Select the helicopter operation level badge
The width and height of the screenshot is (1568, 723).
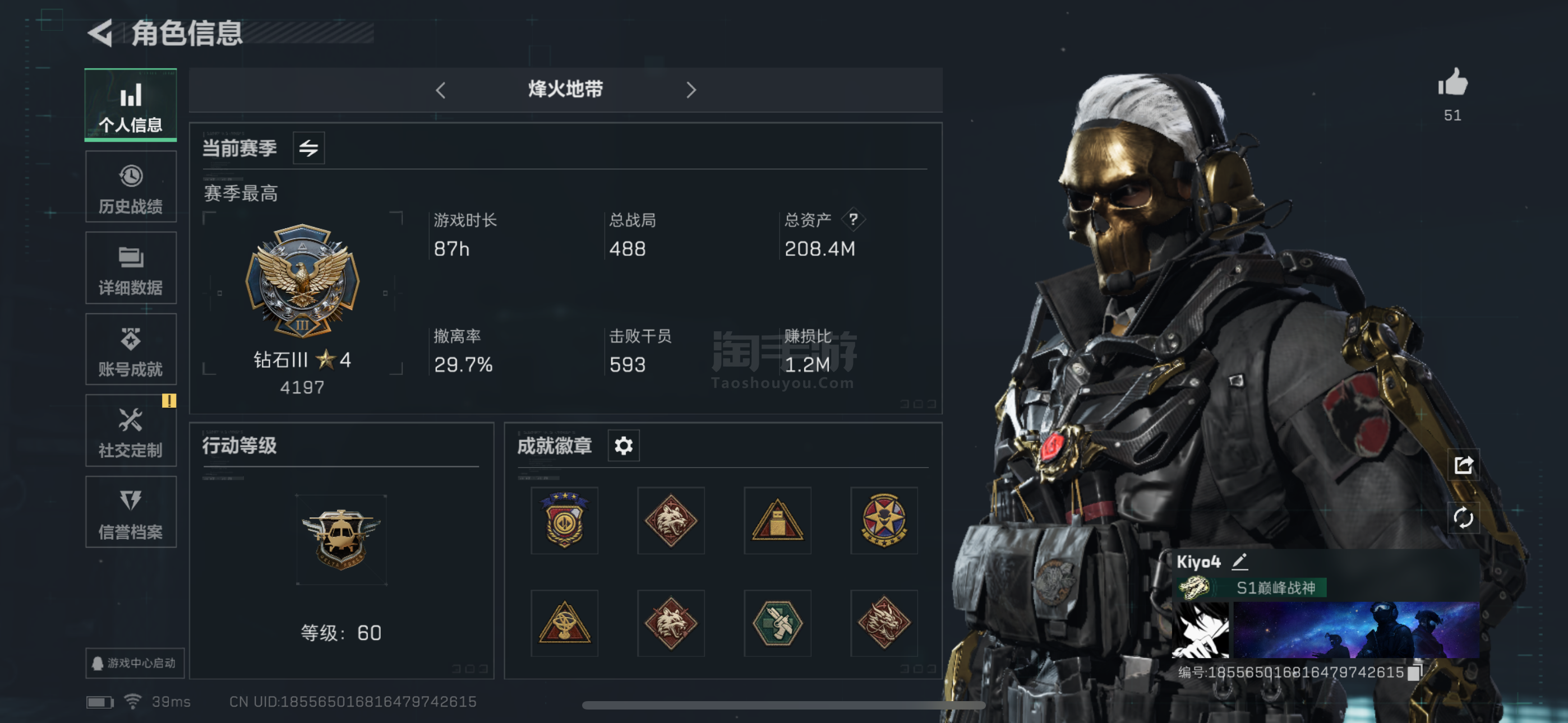pyautogui.click(x=341, y=540)
